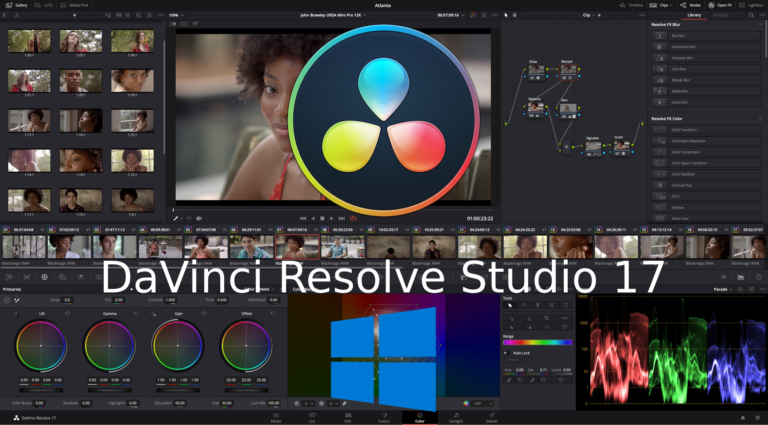This screenshot has width=768, height=425.
Task: Toggle the LUTs panel
Action: point(44,5)
